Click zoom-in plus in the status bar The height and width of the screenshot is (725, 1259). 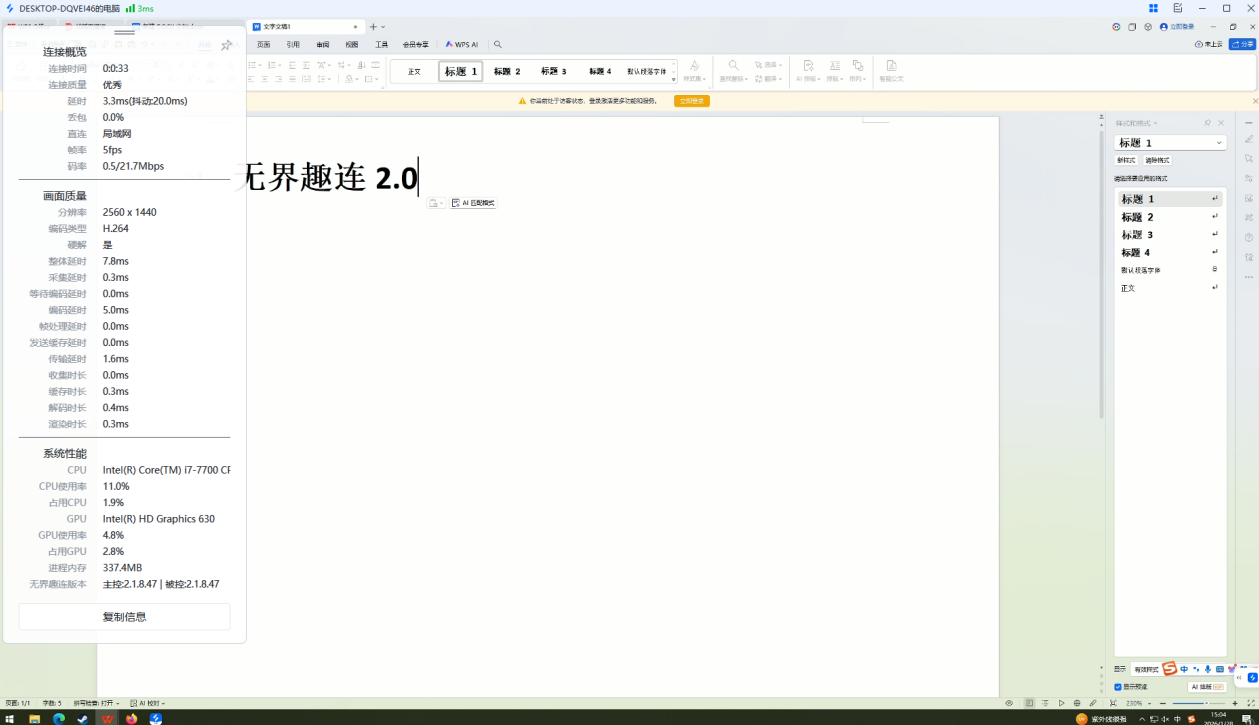pos(1236,703)
